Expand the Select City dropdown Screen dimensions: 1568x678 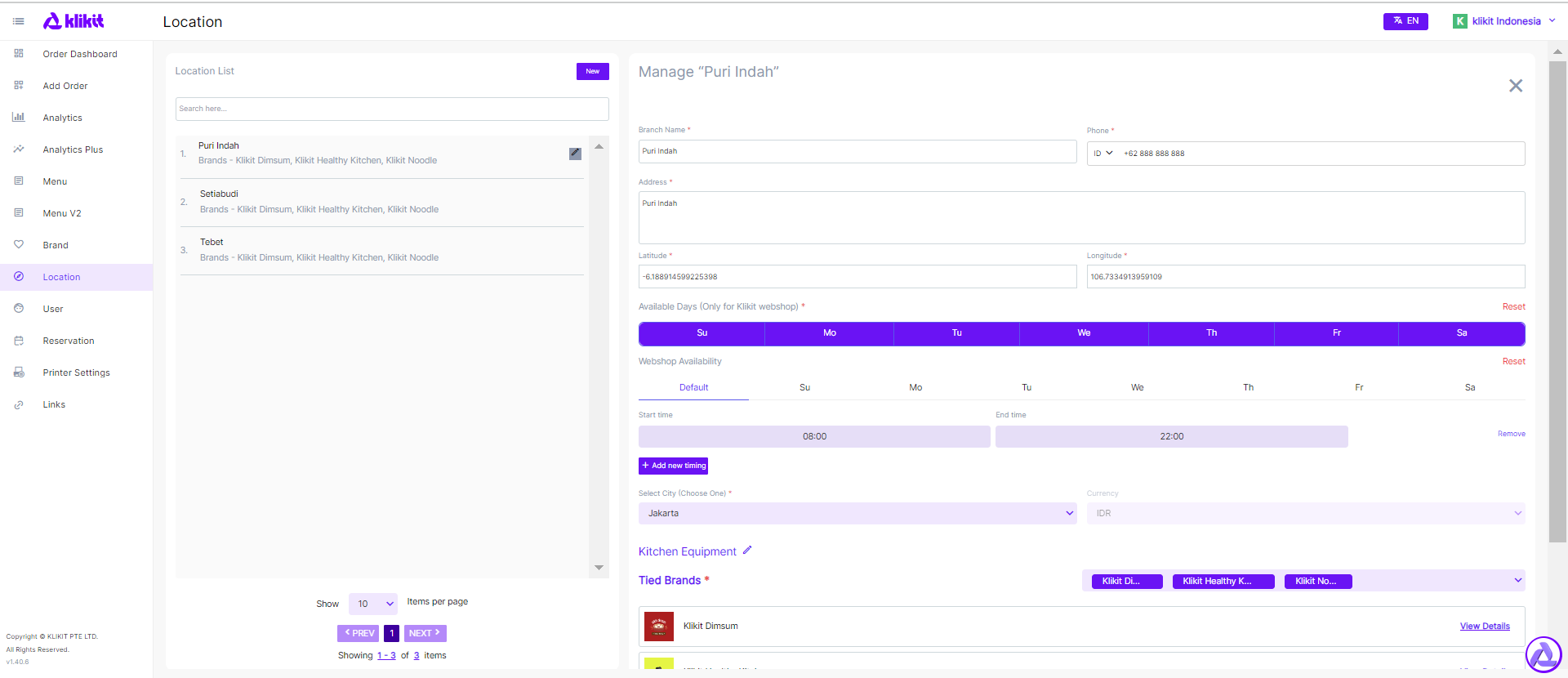[x=857, y=514]
